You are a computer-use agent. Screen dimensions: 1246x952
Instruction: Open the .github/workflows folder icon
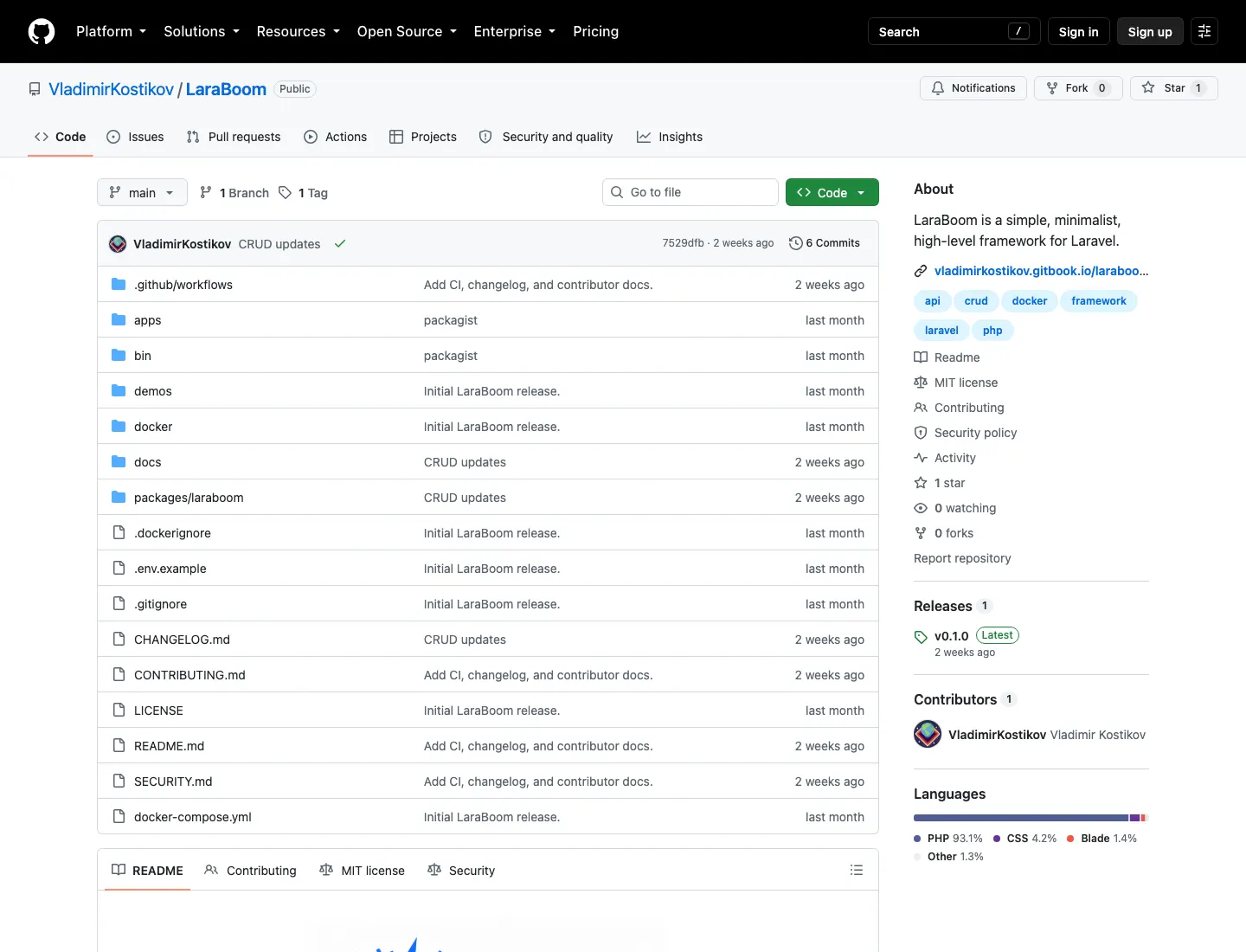coord(119,284)
